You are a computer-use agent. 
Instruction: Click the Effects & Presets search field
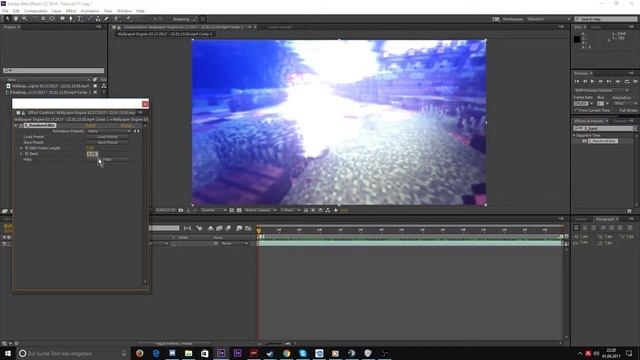click(x=604, y=129)
